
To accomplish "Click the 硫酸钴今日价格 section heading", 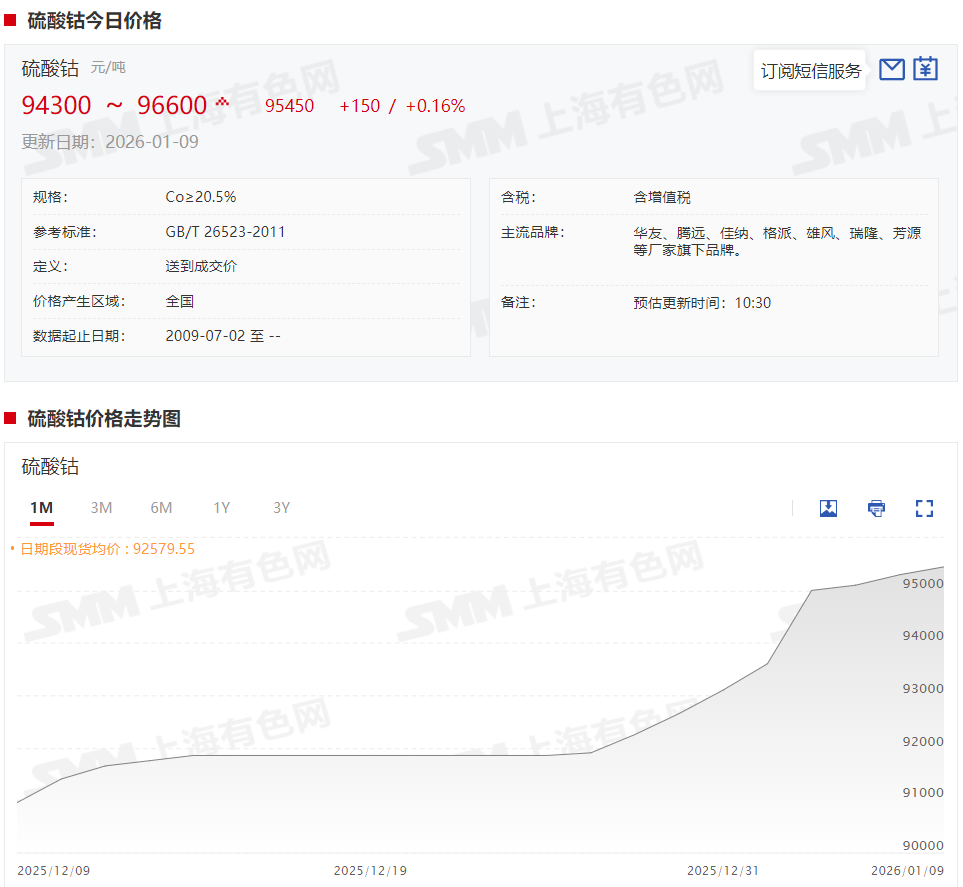I will (94, 21).
